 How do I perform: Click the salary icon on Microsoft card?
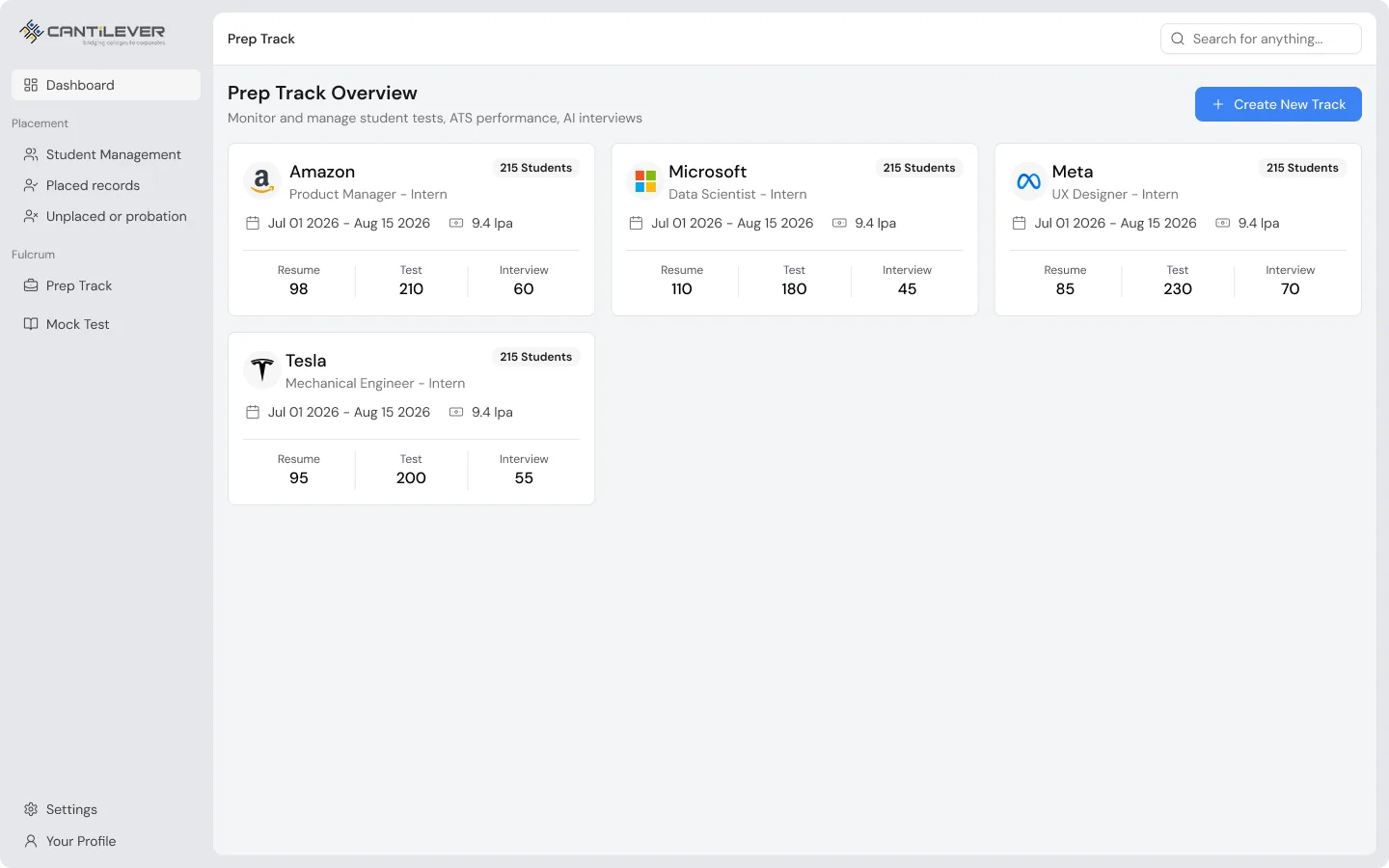point(839,223)
